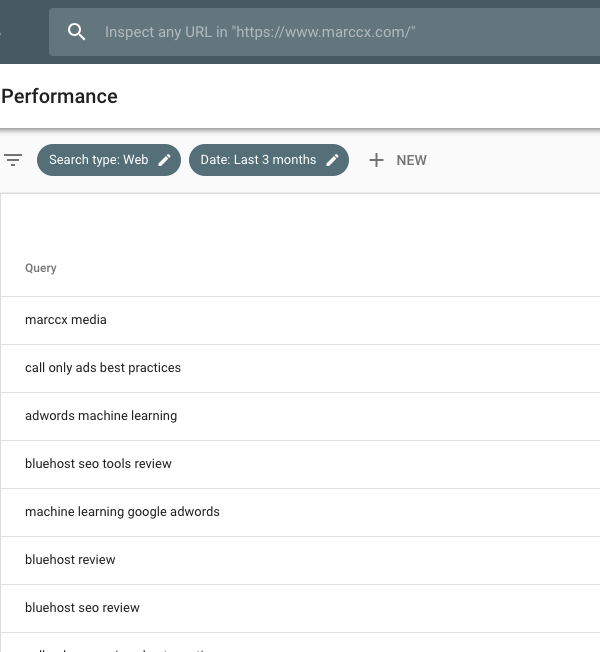Open the filter list icon
This screenshot has height=652, width=600.
click(x=13, y=160)
